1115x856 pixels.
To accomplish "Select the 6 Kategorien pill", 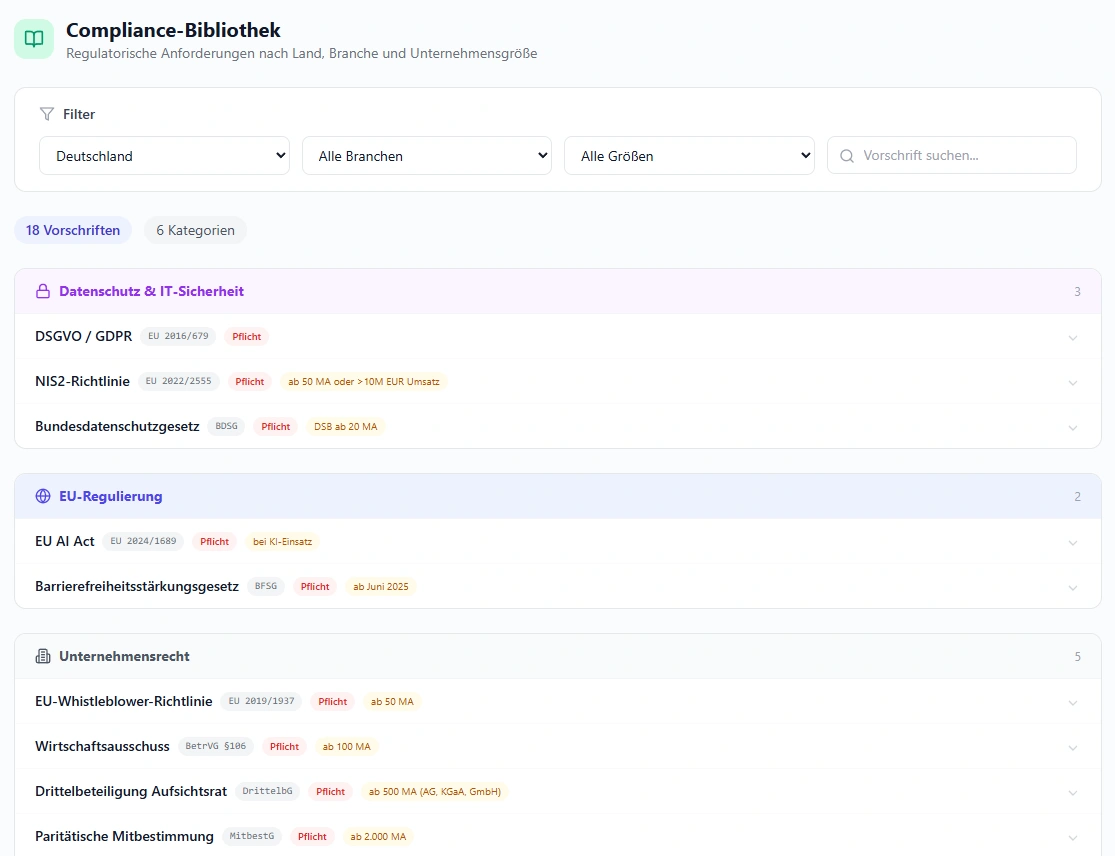I will 195,230.
